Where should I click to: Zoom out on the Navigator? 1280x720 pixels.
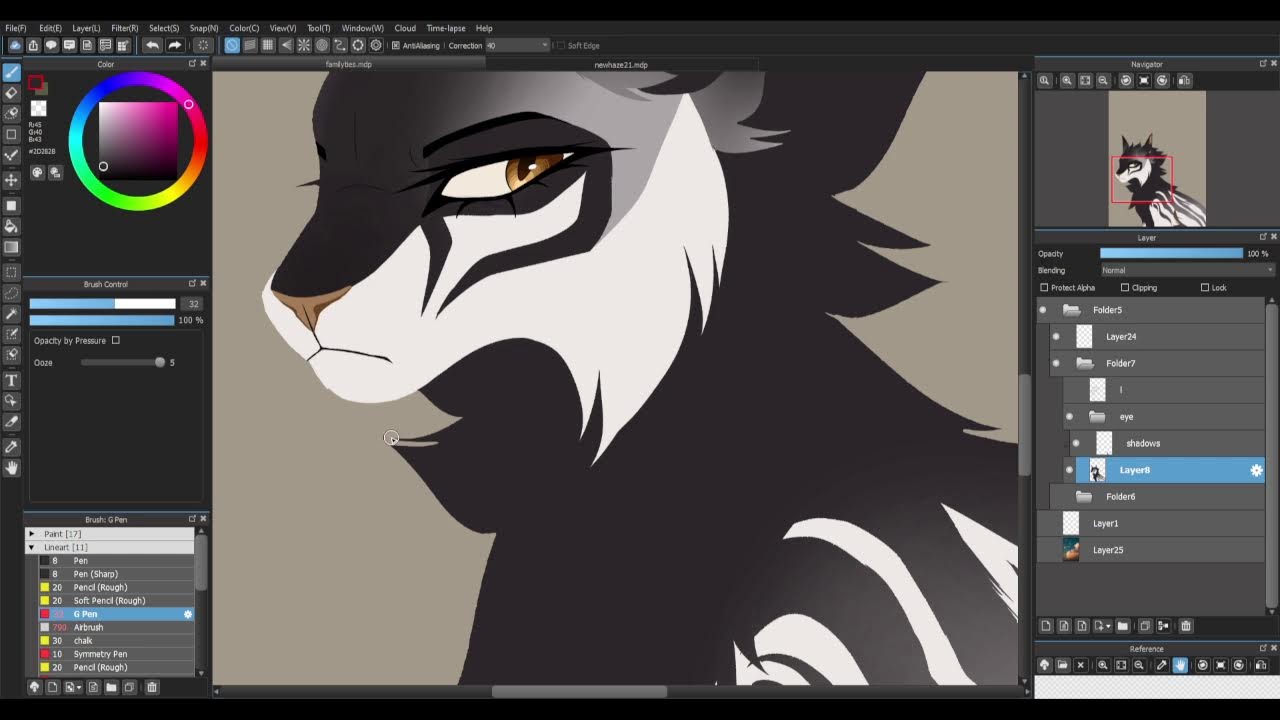pos(1103,80)
